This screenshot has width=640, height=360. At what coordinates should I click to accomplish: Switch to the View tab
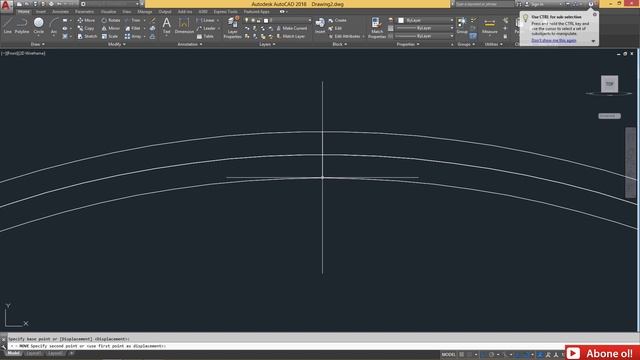(x=127, y=12)
